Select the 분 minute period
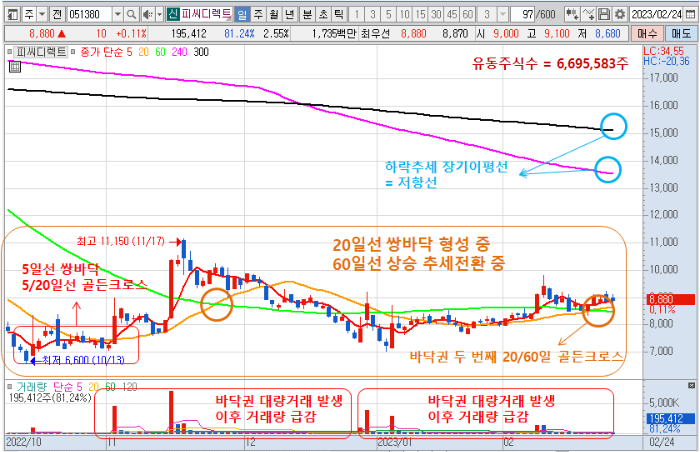 pos(307,15)
